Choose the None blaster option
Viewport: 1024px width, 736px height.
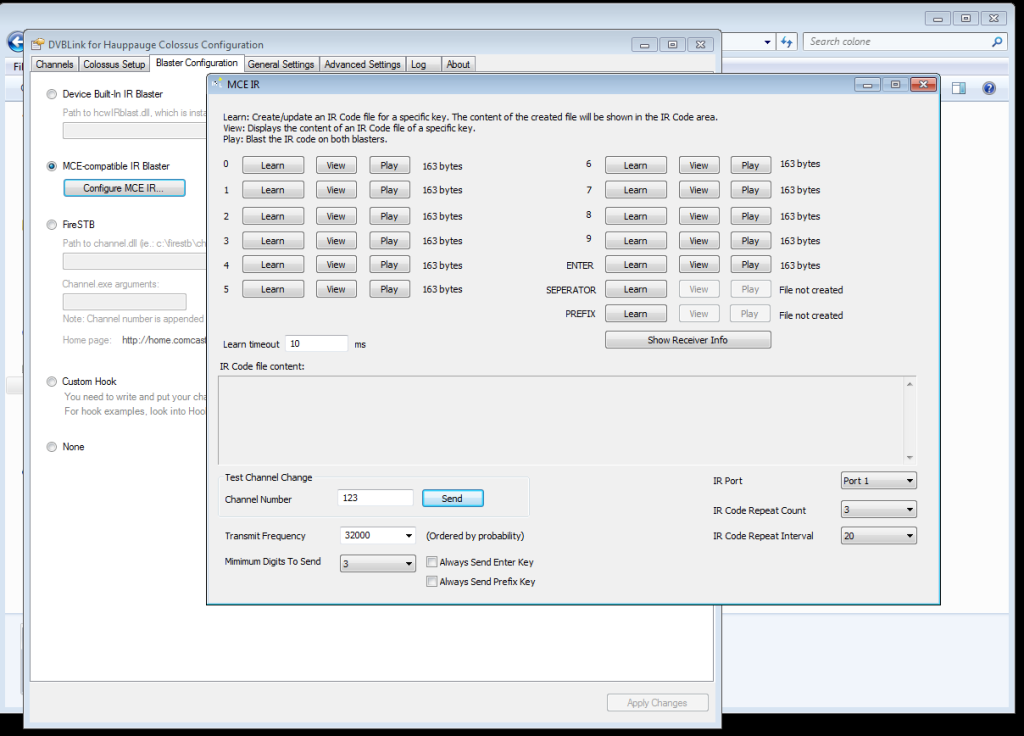pos(52,447)
